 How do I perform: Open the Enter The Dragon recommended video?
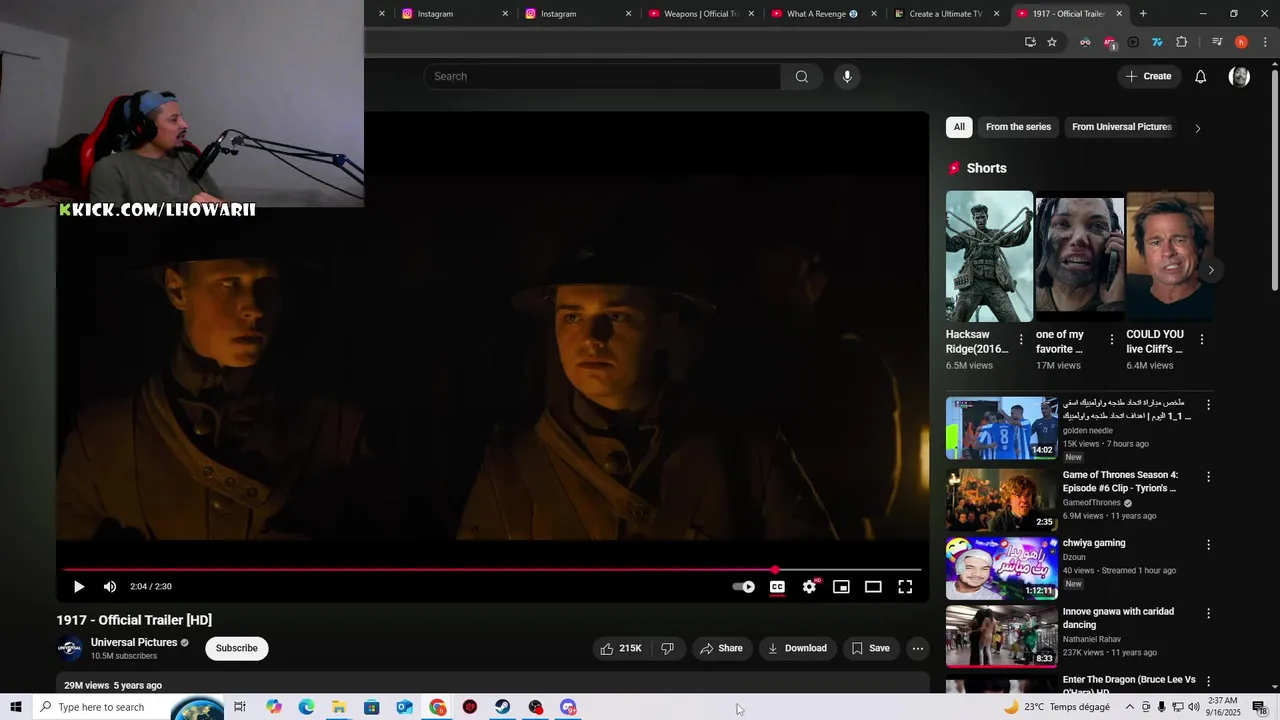tap(1129, 685)
